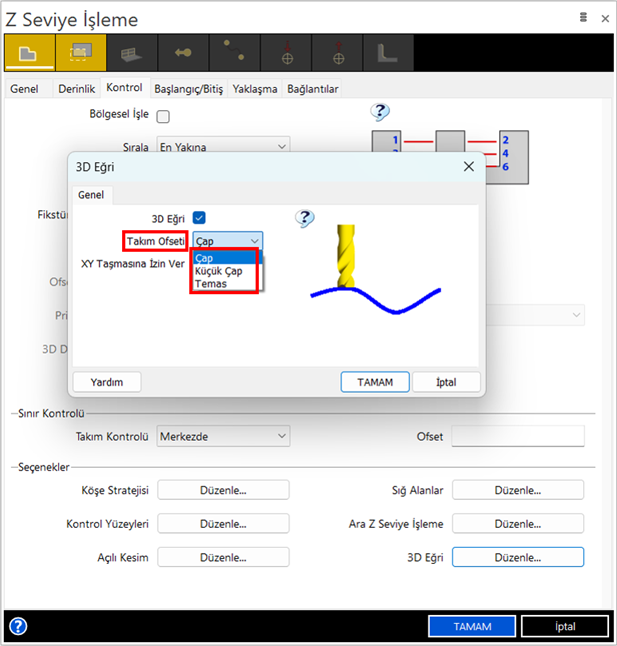This screenshot has width=617, height=646.
Task: Open the toolpath dots toolbar icon
Action: pos(234,53)
